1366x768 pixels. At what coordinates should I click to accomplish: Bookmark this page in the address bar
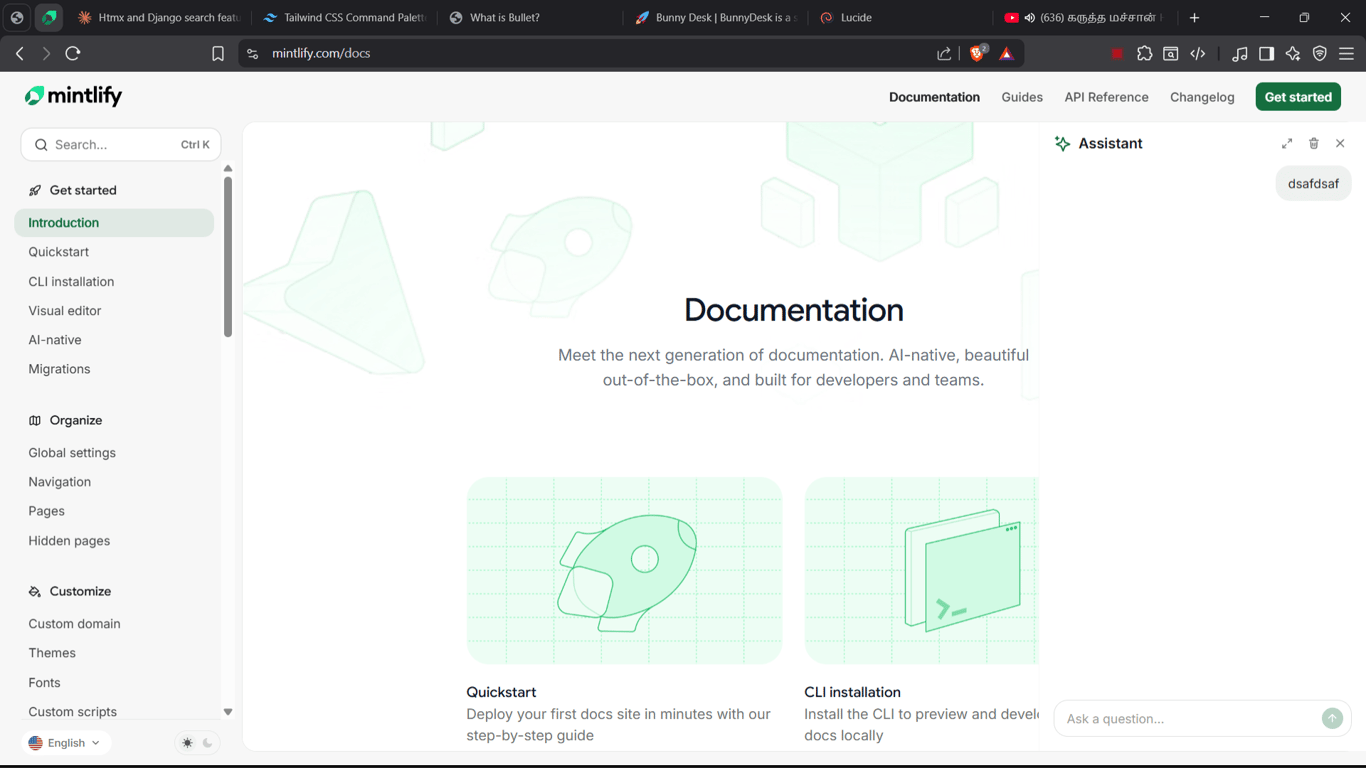click(x=218, y=54)
